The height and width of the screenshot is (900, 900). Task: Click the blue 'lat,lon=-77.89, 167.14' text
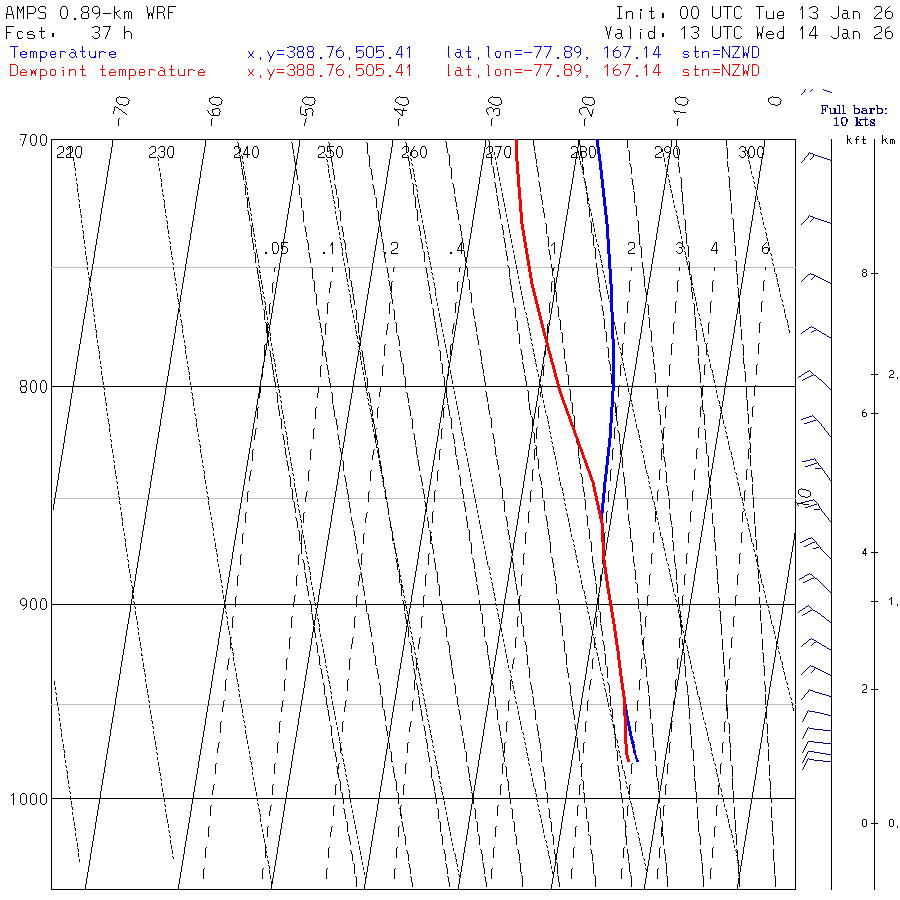(553, 53)
